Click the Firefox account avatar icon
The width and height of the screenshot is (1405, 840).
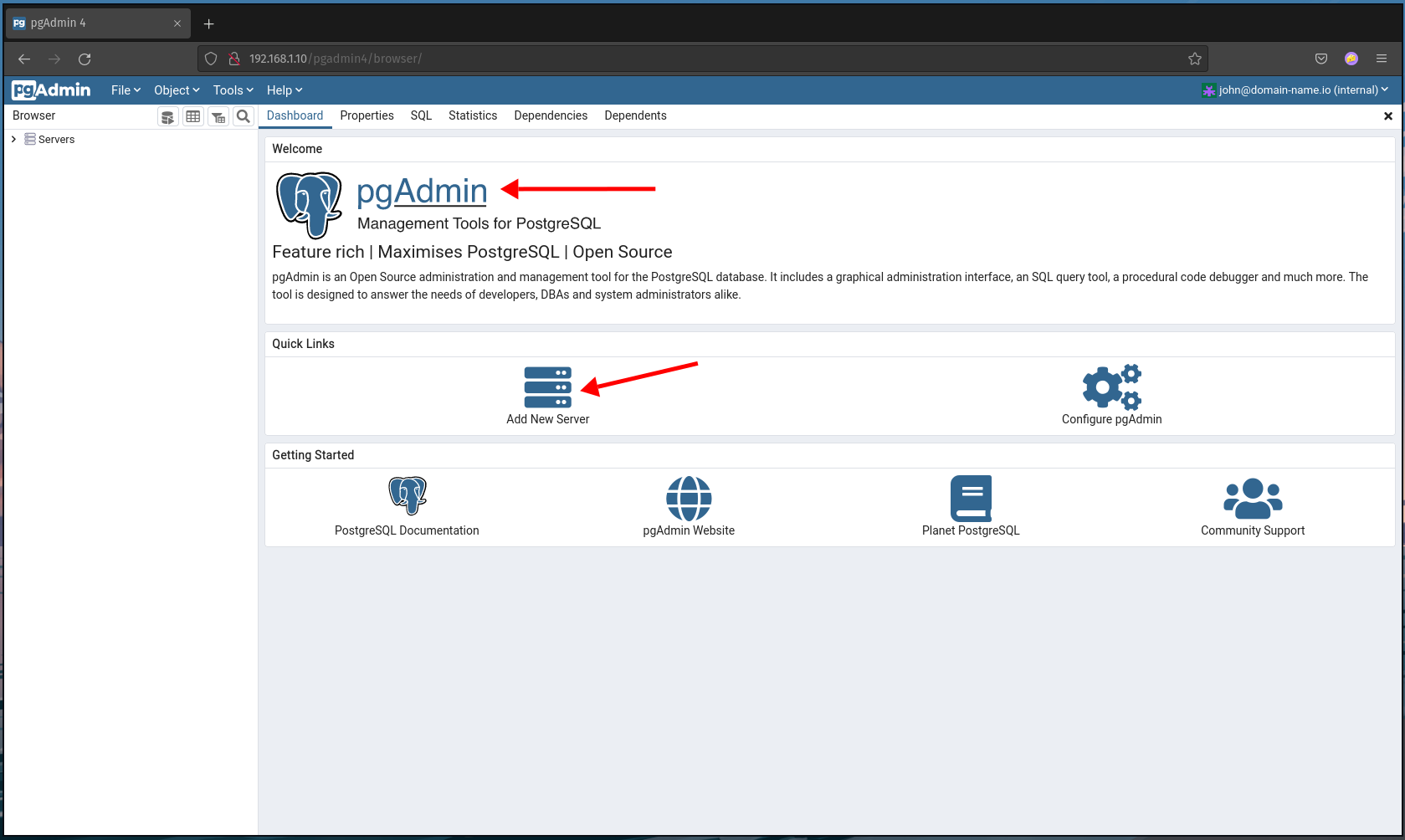coord(1351,59)
